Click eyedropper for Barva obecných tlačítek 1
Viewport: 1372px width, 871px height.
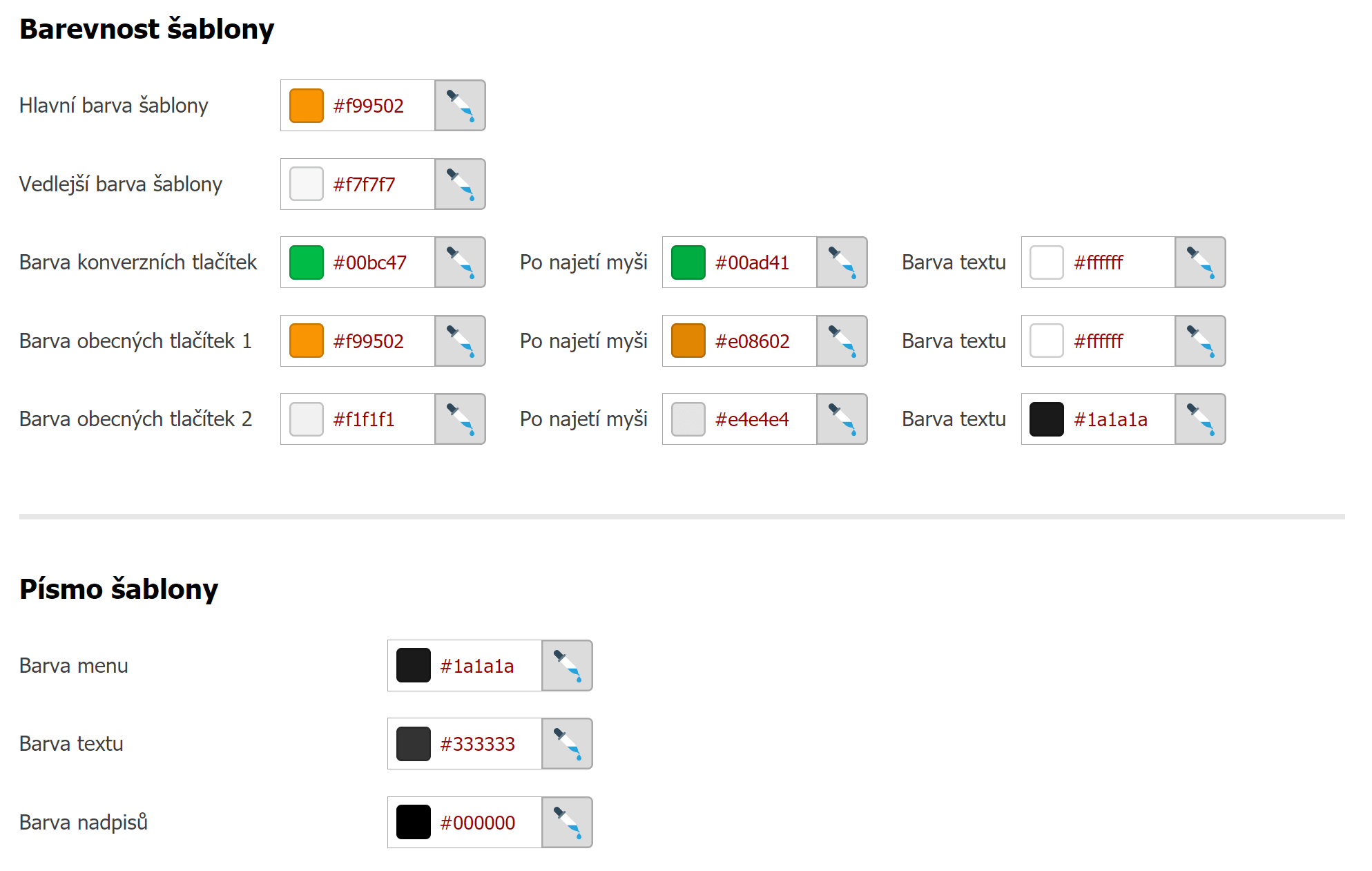[460, 341]
